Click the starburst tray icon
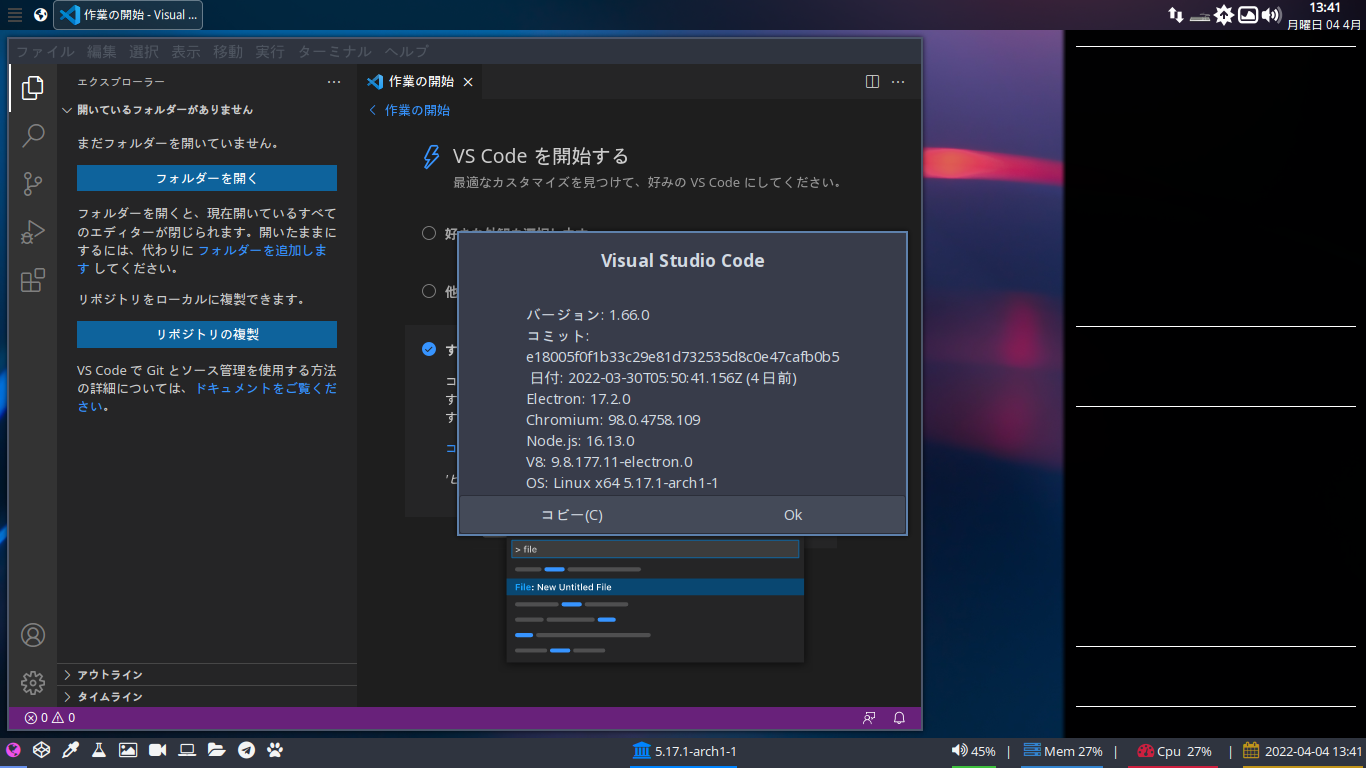The image size is (1366, 768). point(1224,15)
